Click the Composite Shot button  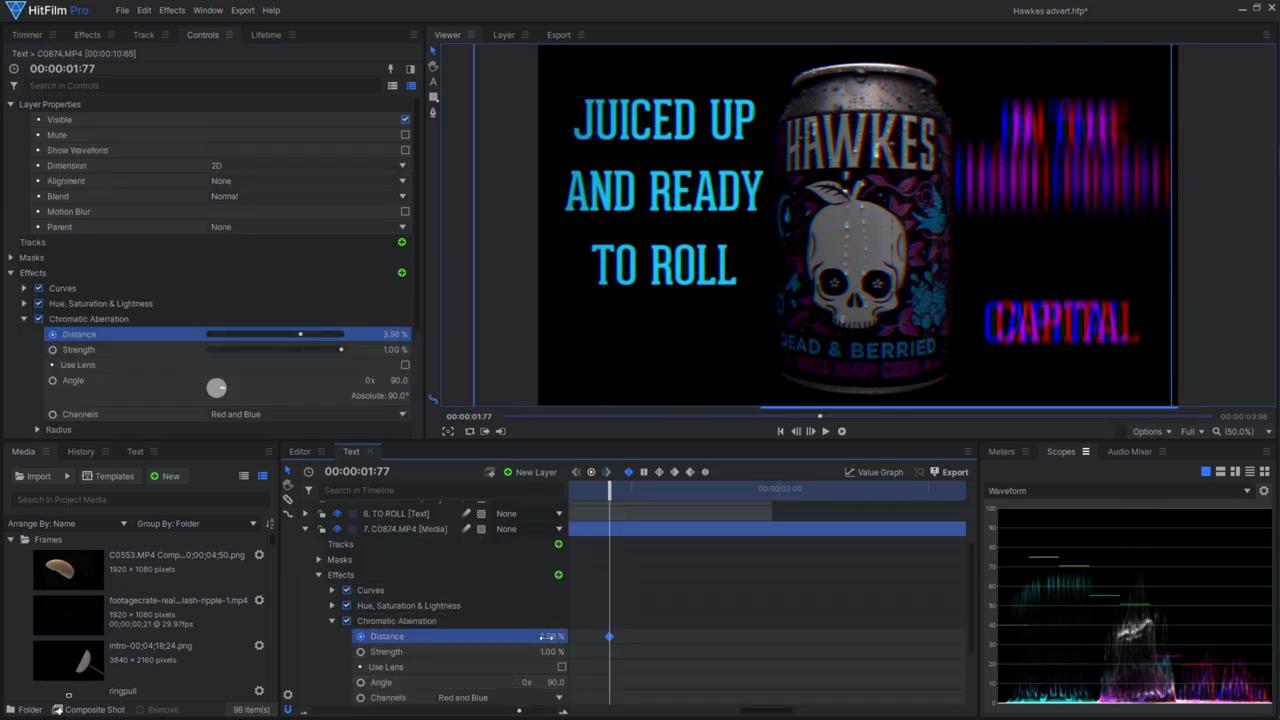click(x=89, y=710)
